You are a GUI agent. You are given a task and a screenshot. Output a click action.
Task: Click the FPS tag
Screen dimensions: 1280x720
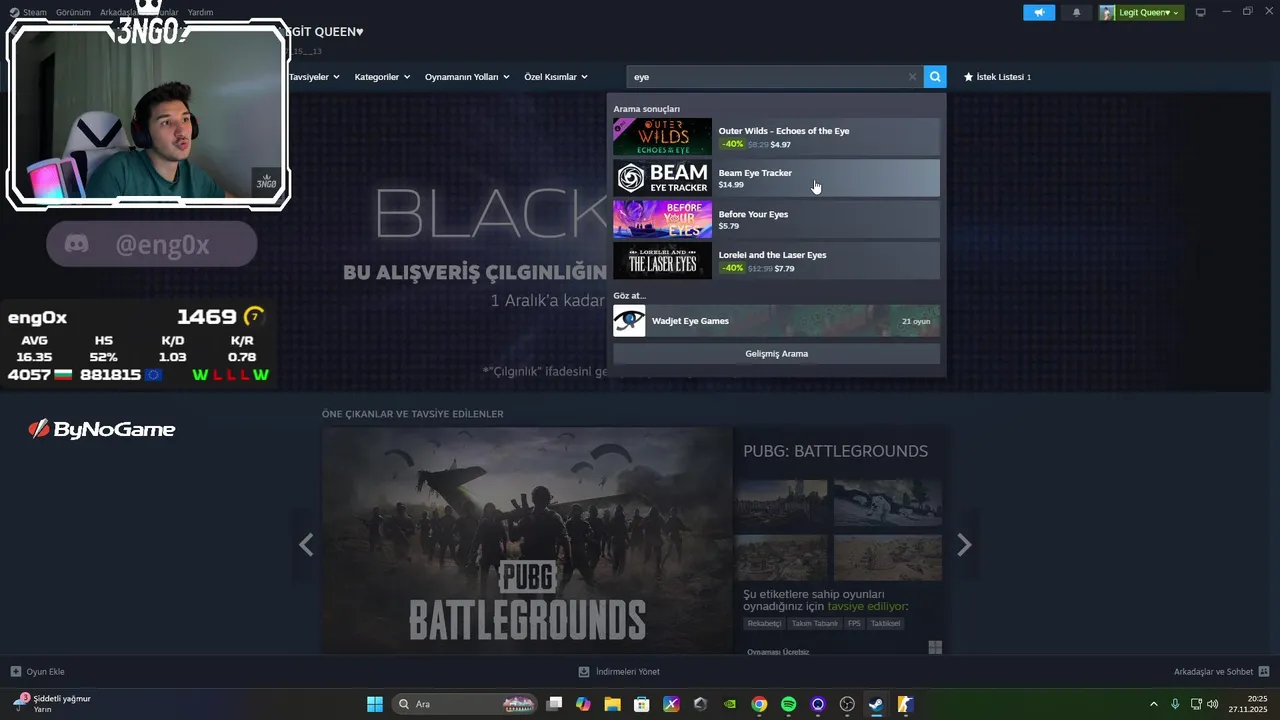854,623
